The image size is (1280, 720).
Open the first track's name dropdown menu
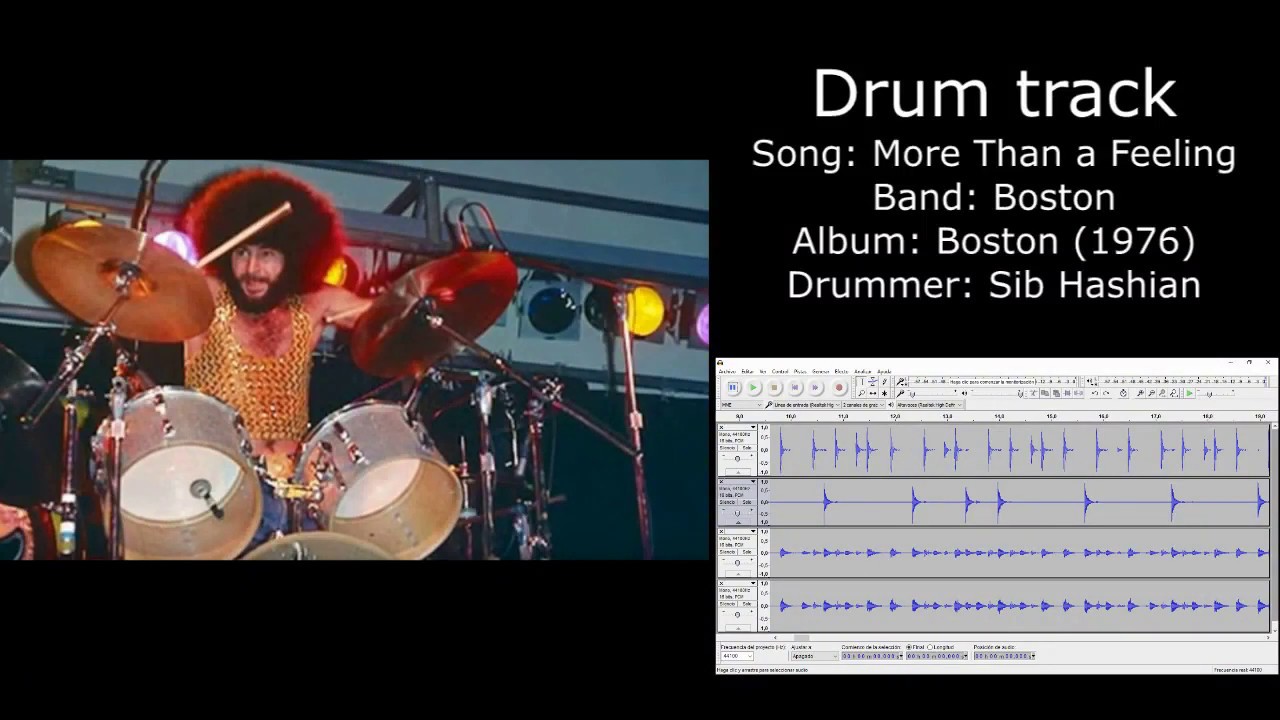point(742,427)
